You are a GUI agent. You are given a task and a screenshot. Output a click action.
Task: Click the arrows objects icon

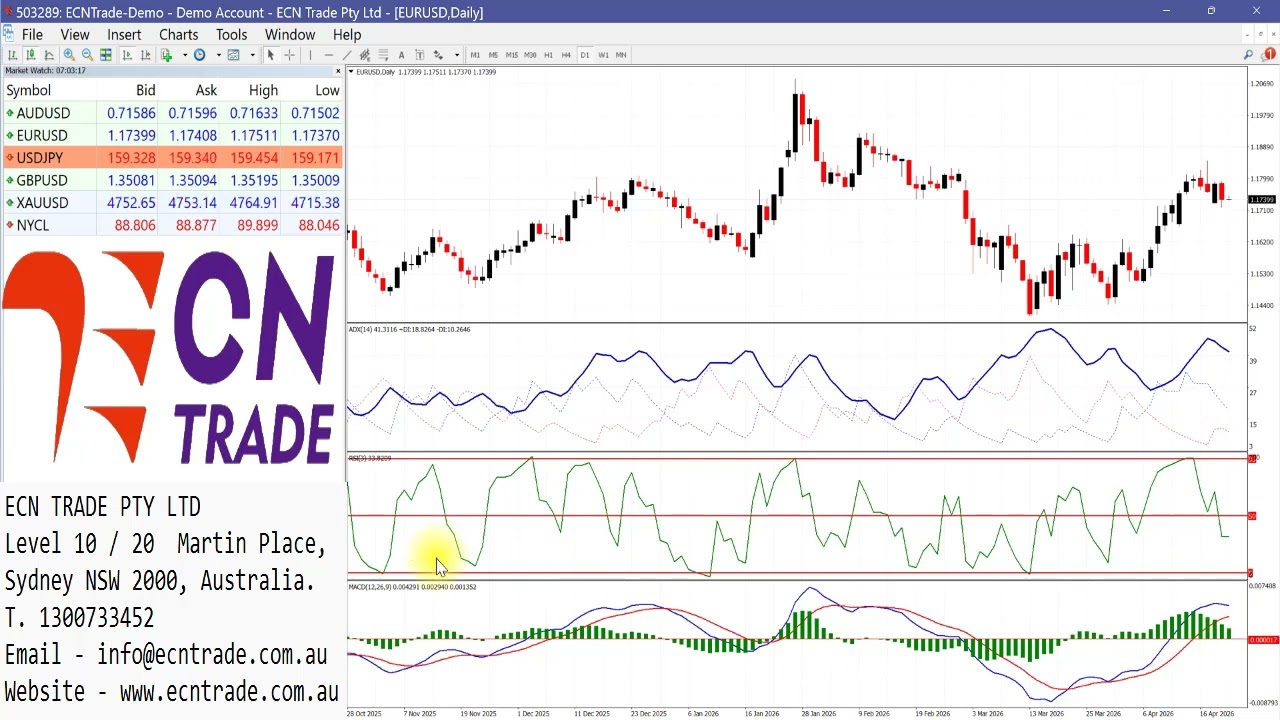[x=438, y=55]
